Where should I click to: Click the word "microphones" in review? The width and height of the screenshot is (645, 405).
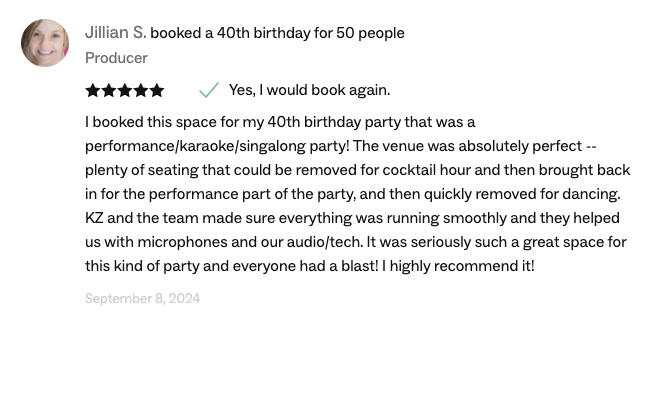click(184, 242)
